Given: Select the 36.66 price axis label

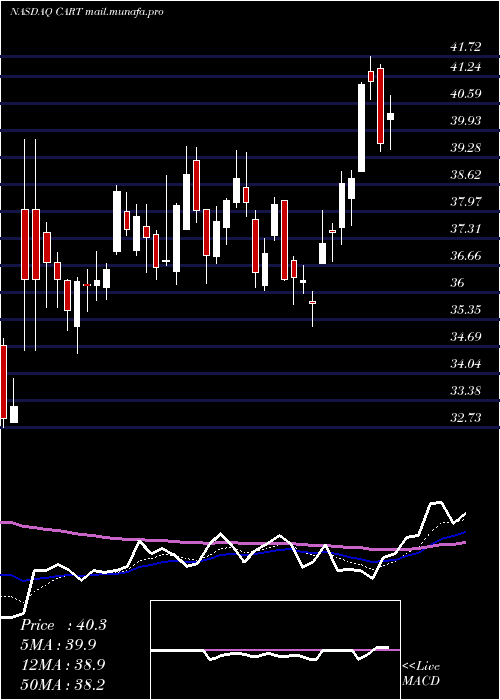Looking at the screenshot, I should (466, 256).
